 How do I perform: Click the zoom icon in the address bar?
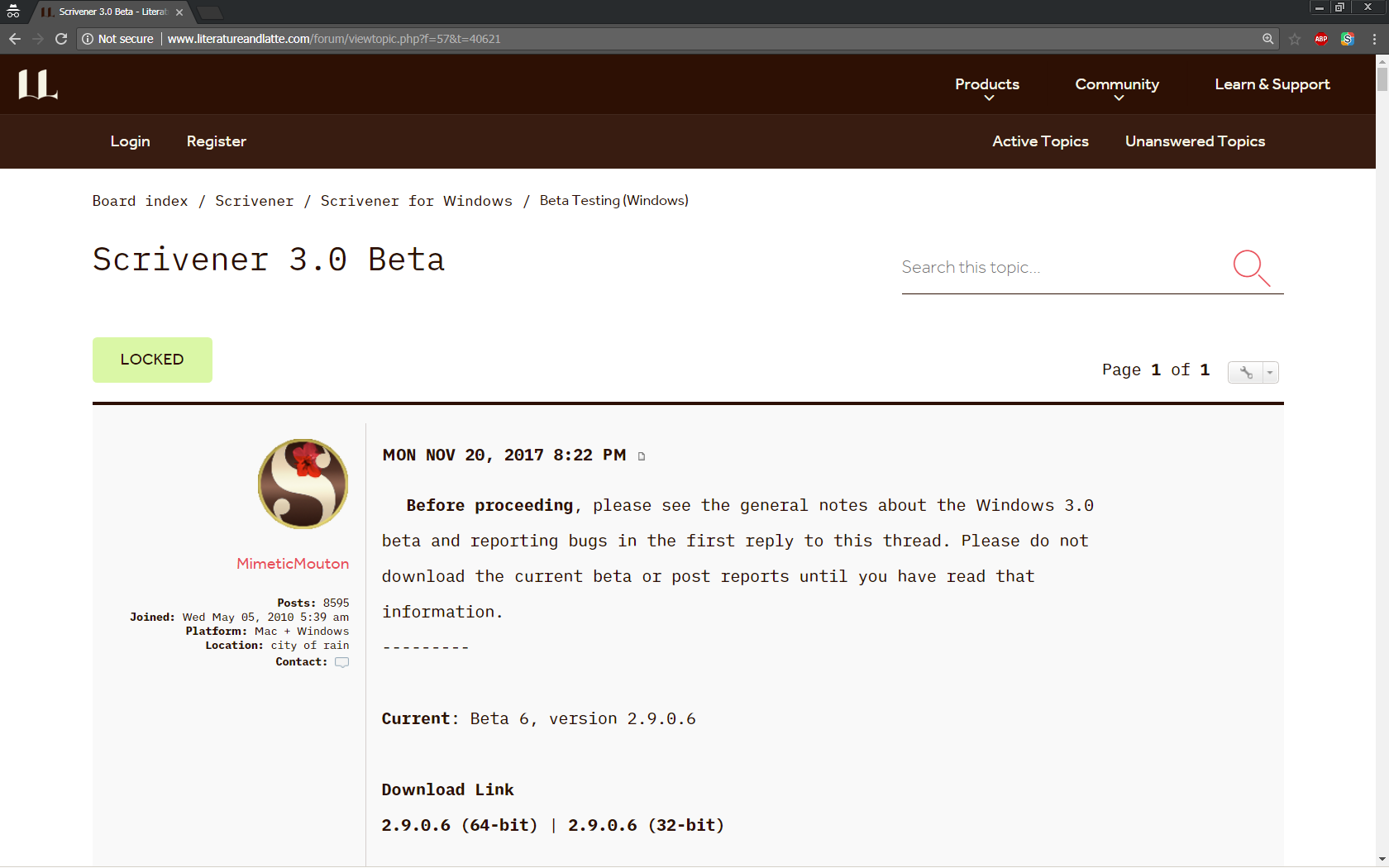point(1268,39)
